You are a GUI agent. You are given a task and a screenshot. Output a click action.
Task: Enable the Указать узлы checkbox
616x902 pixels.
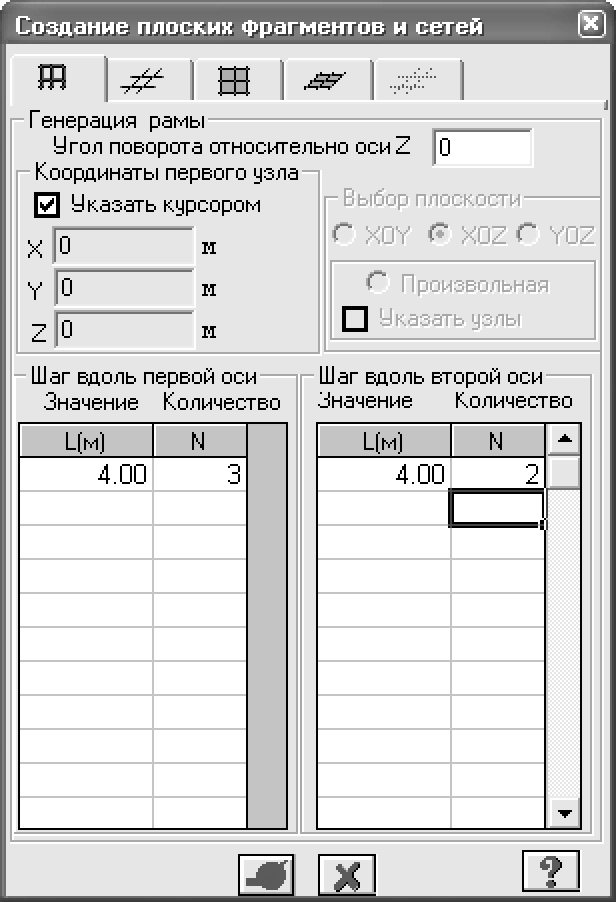click(355, 319)
